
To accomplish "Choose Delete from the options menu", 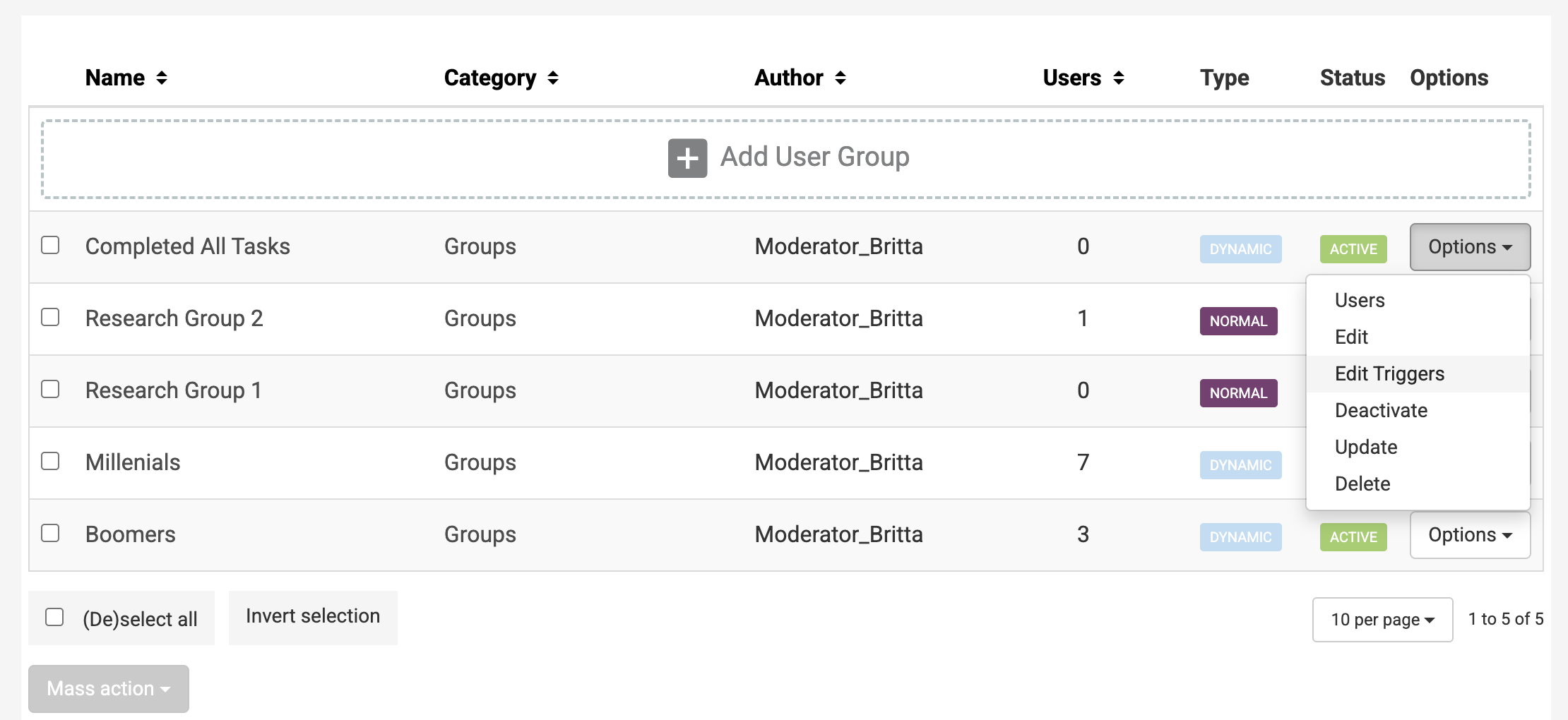I will tap(1362, 484).
